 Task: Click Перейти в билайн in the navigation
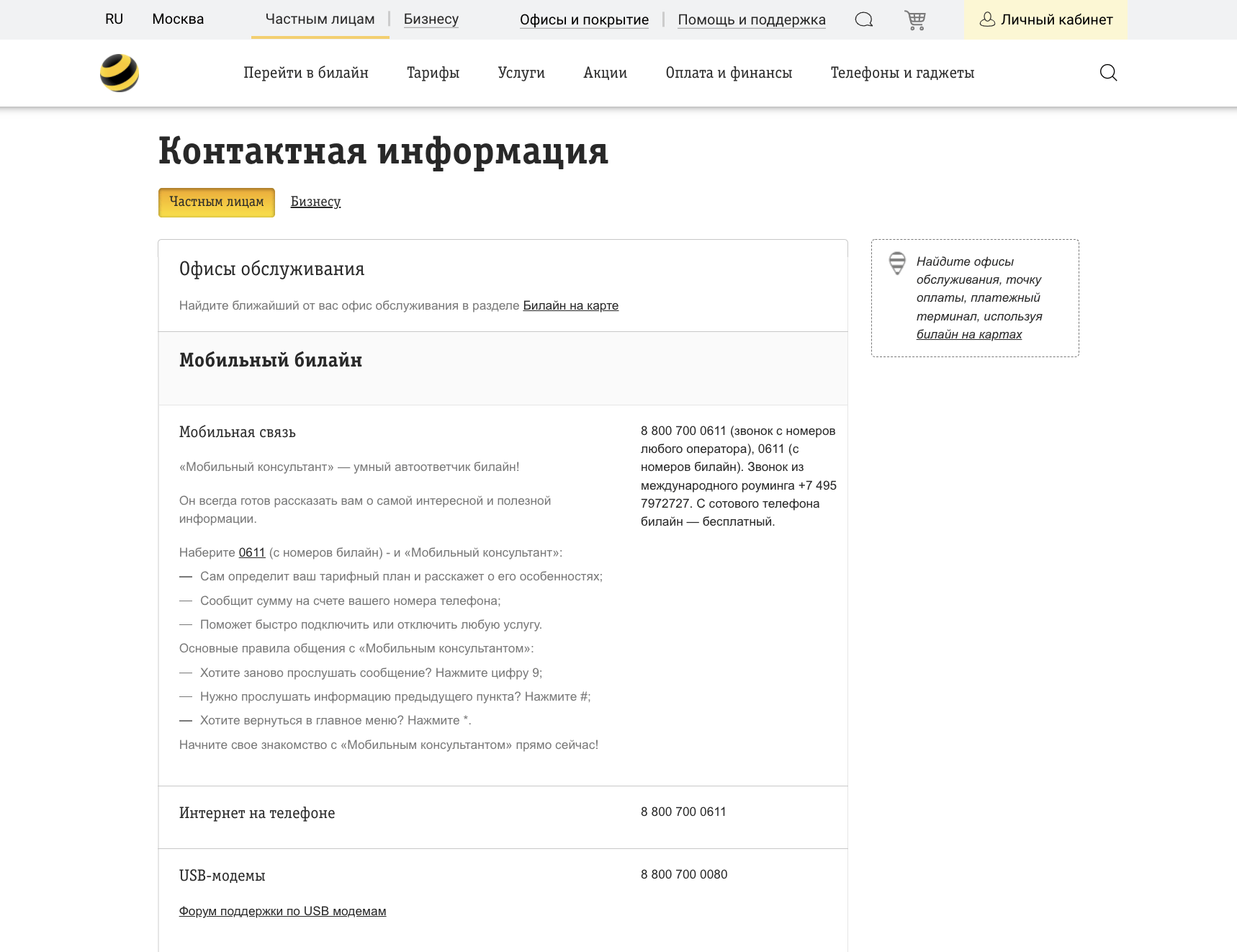pos(307,73)
